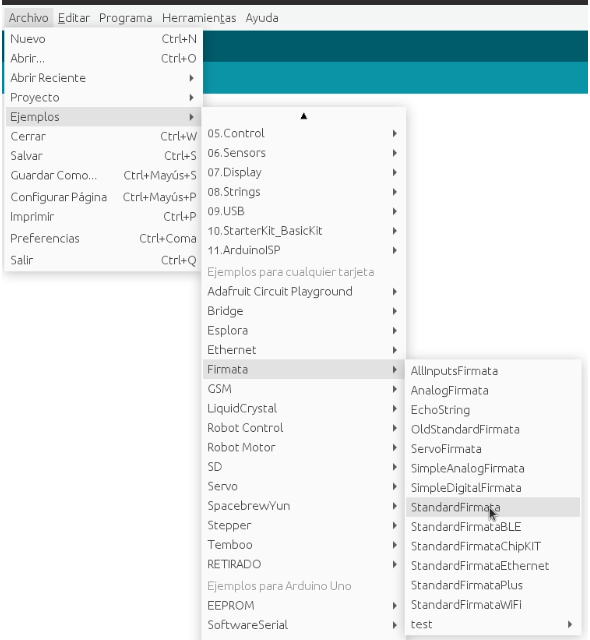Open the Ayuda menu

(262, 18)
